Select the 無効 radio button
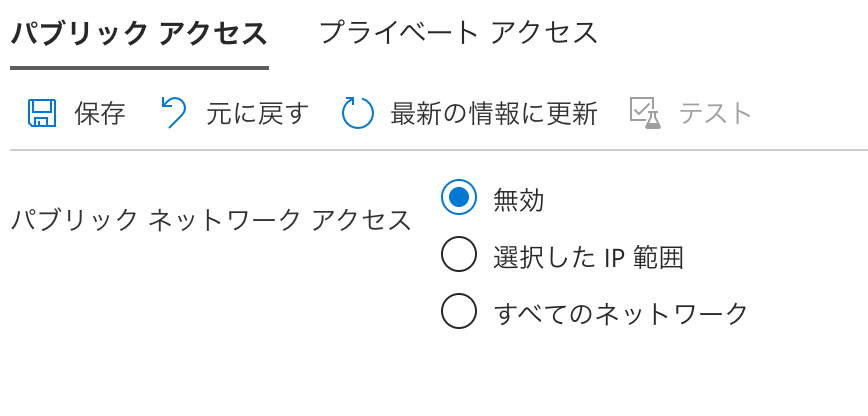This screenshot has height=416, width=868. point(459,198)
